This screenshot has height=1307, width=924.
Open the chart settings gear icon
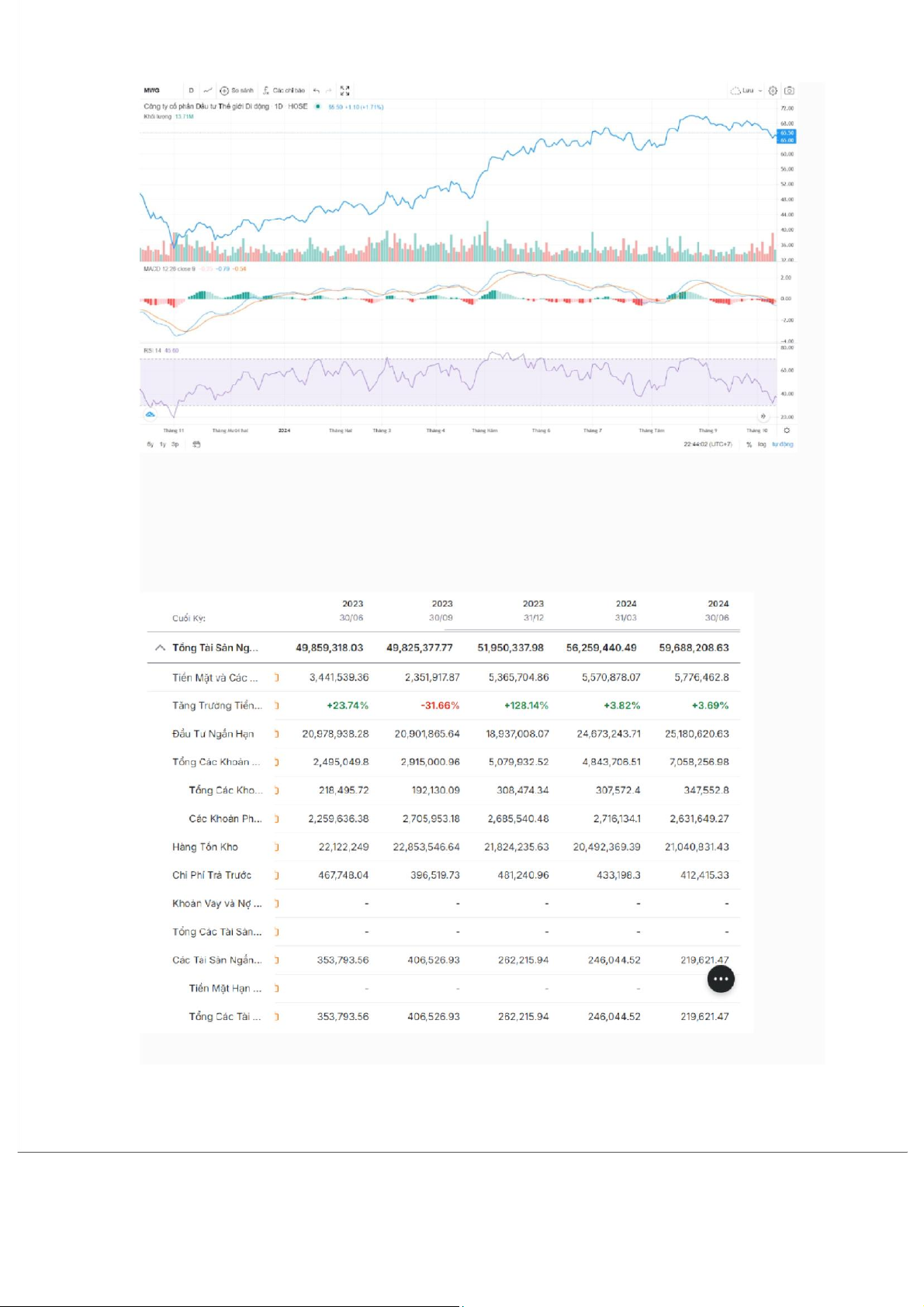773,91
